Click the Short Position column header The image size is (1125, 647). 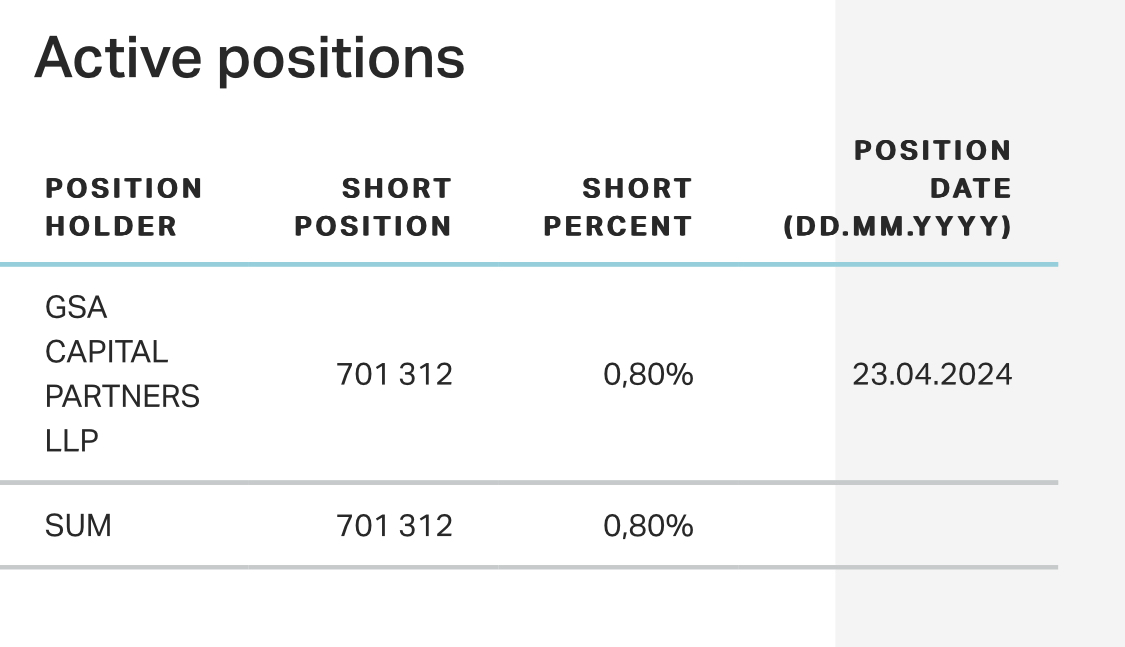(373, 207)
